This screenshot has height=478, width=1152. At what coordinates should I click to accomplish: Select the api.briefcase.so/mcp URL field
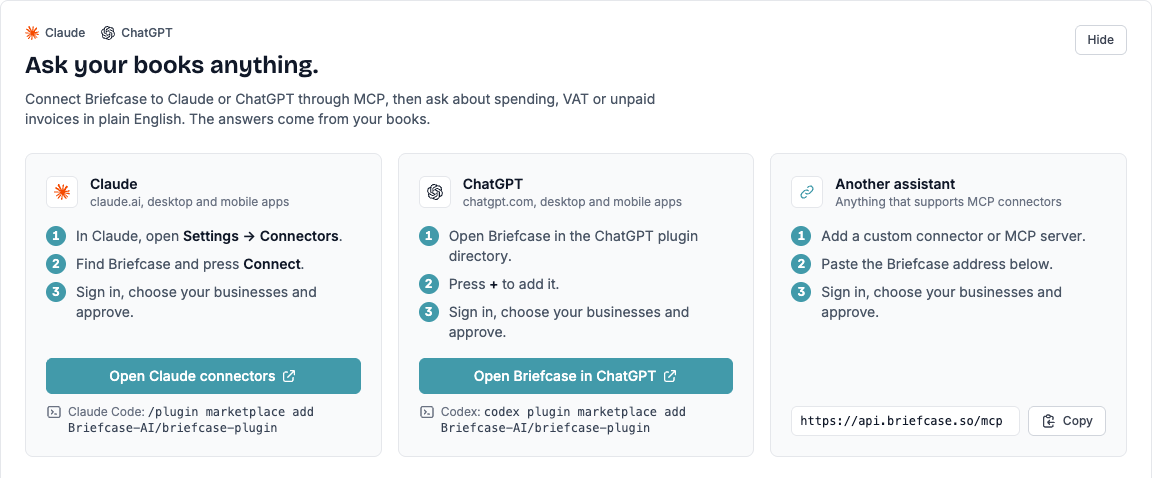pos(905,421)
